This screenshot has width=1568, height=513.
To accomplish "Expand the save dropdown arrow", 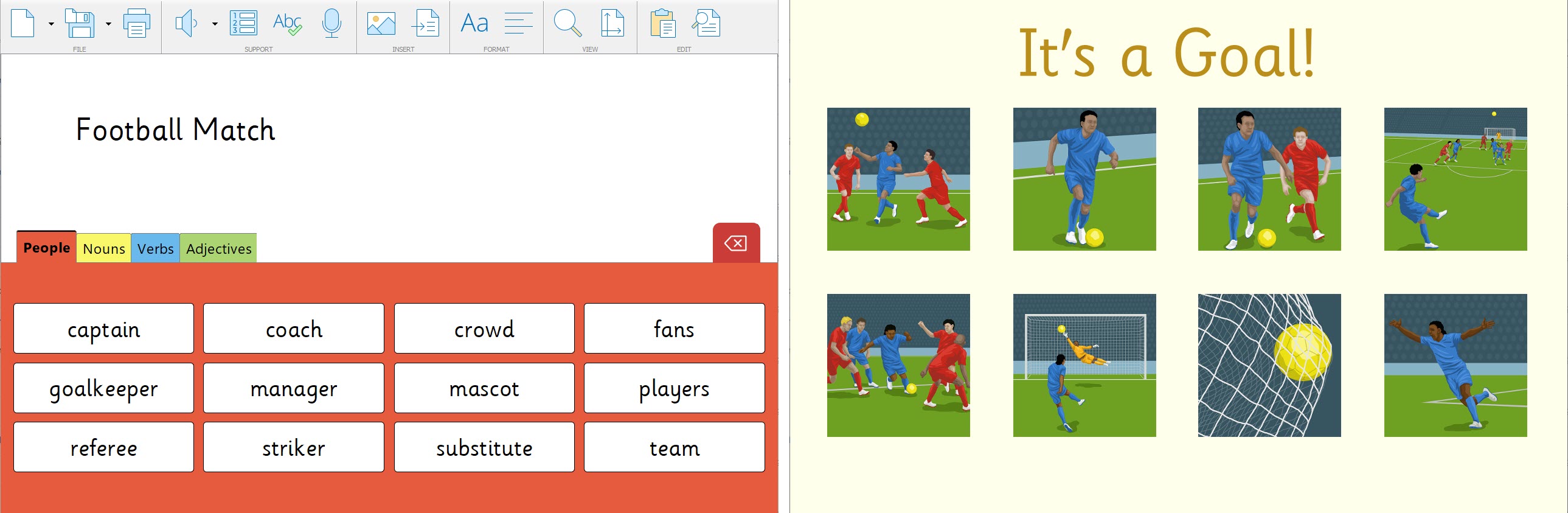I will (108, 24).
